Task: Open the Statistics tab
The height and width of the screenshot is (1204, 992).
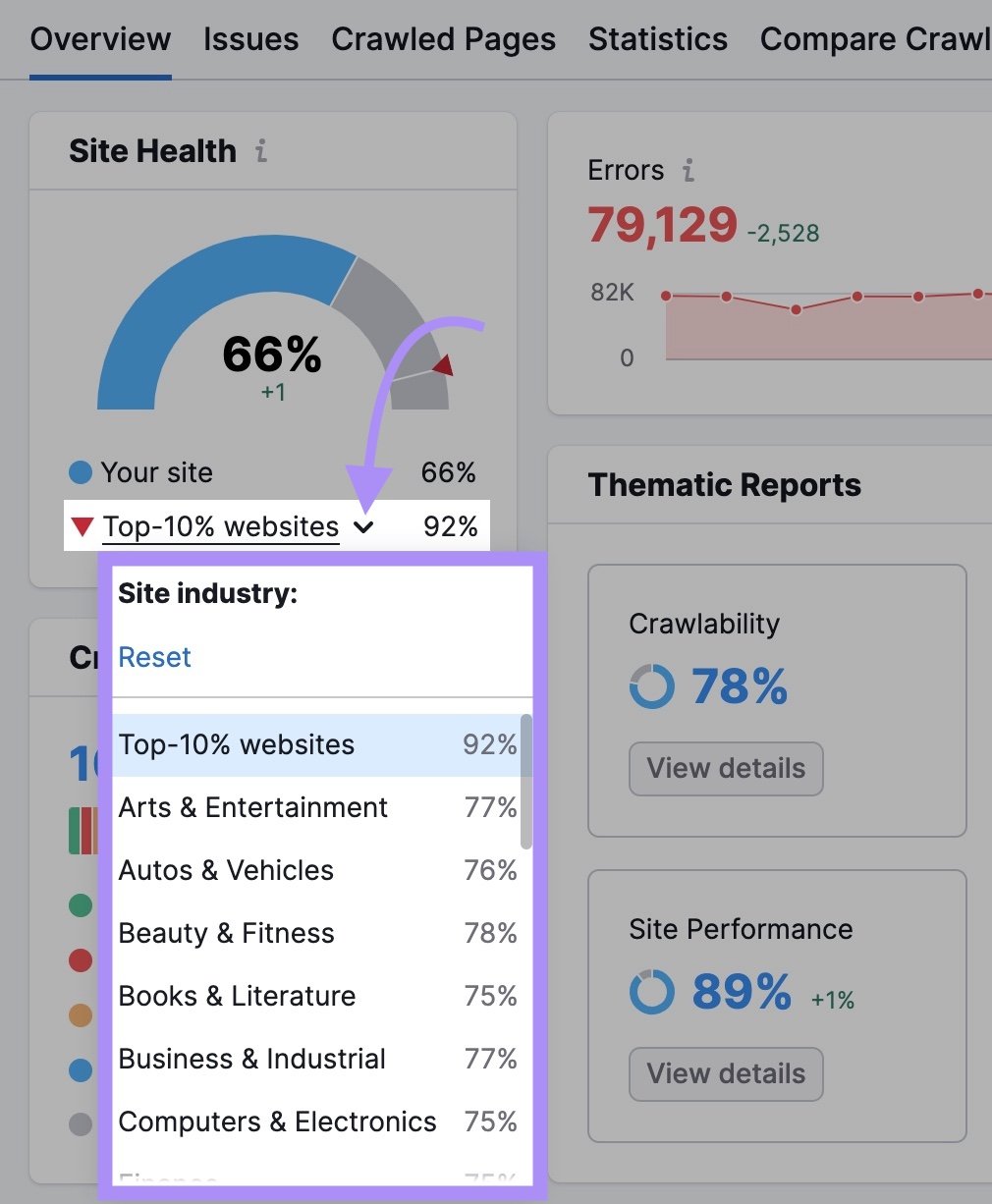Action: coord(657,39)
